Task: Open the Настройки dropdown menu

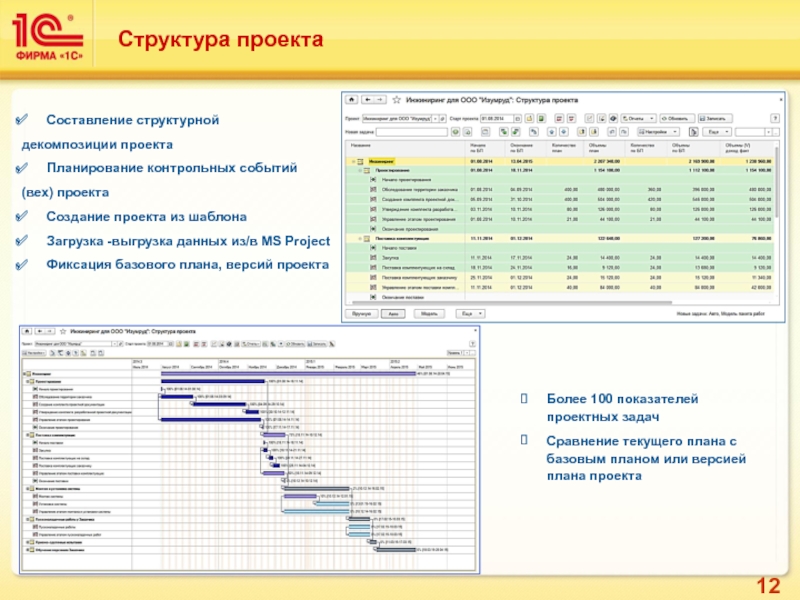Action: click(659, 131)
